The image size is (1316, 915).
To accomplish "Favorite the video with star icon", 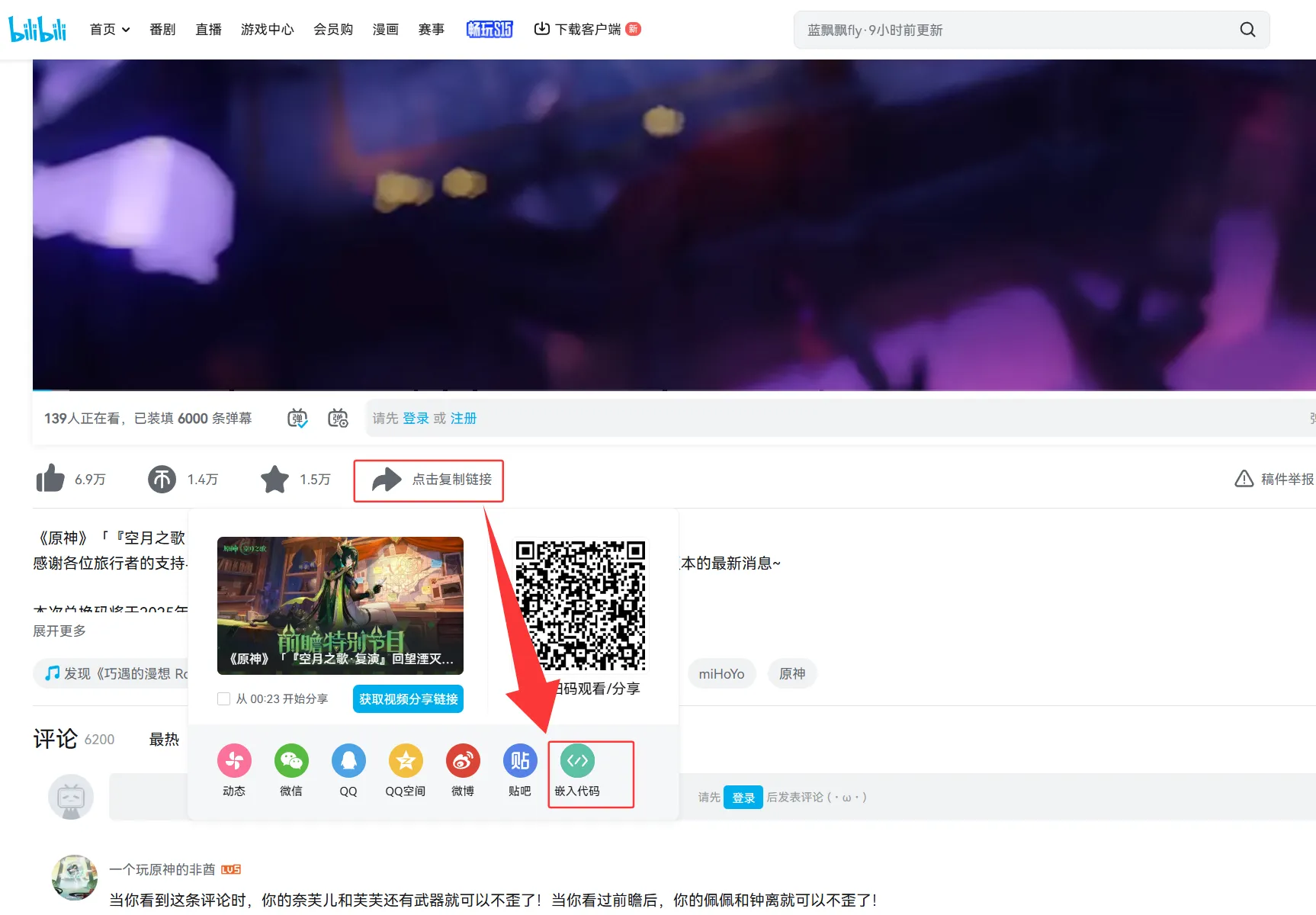I will pos(274,479).
